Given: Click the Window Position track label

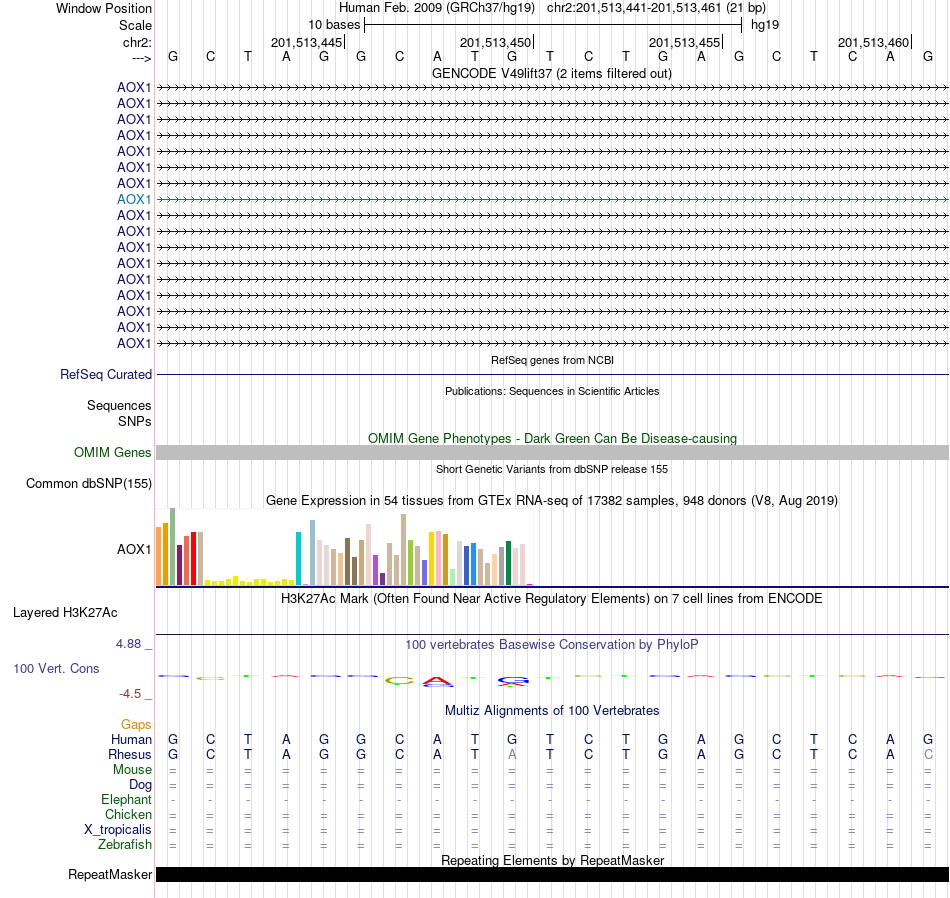Looking at the screenshot, I should 104,8.
